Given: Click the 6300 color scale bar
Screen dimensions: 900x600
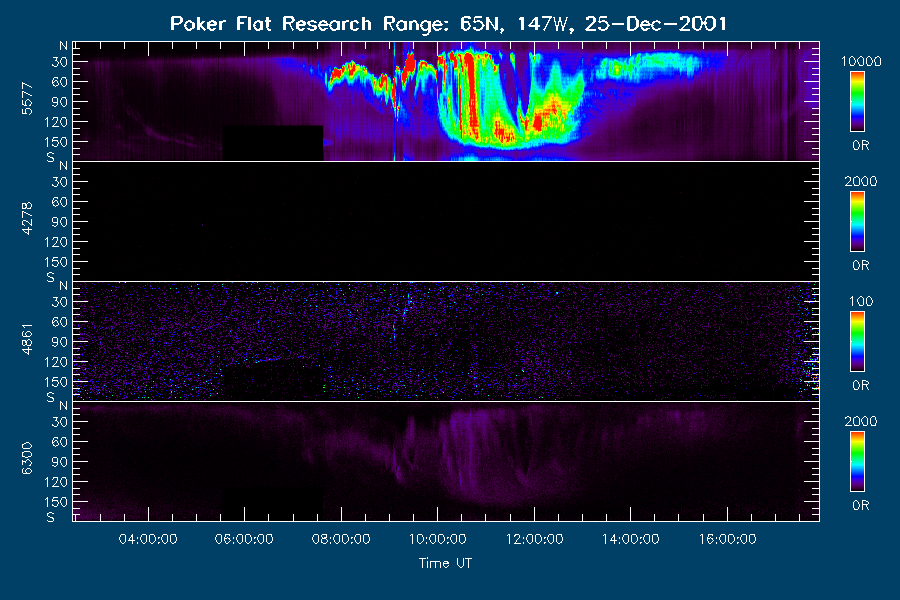Looking at the screenshot, I should pos(858,462).
